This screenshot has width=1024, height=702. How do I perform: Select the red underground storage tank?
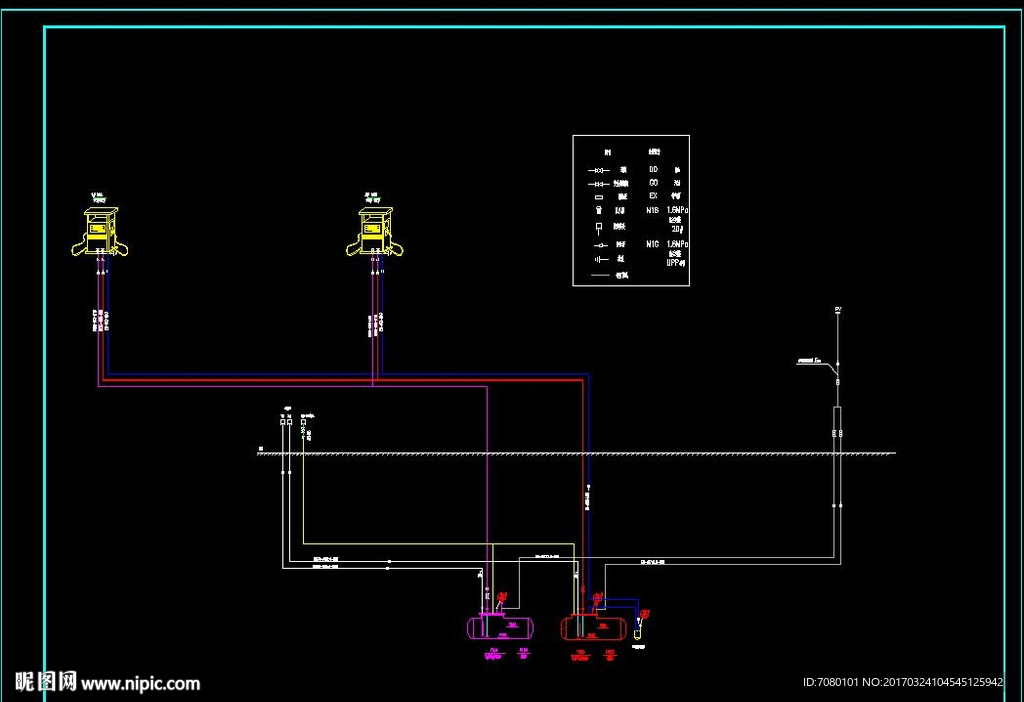(594, 628)
